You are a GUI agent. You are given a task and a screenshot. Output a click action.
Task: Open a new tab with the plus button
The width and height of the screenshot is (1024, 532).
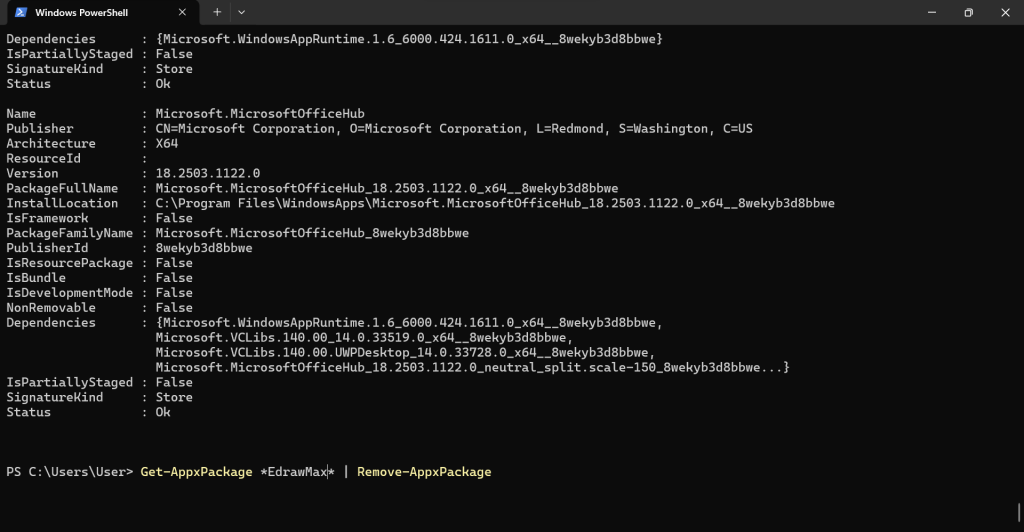pyautogui.click(x=217, y=12)
